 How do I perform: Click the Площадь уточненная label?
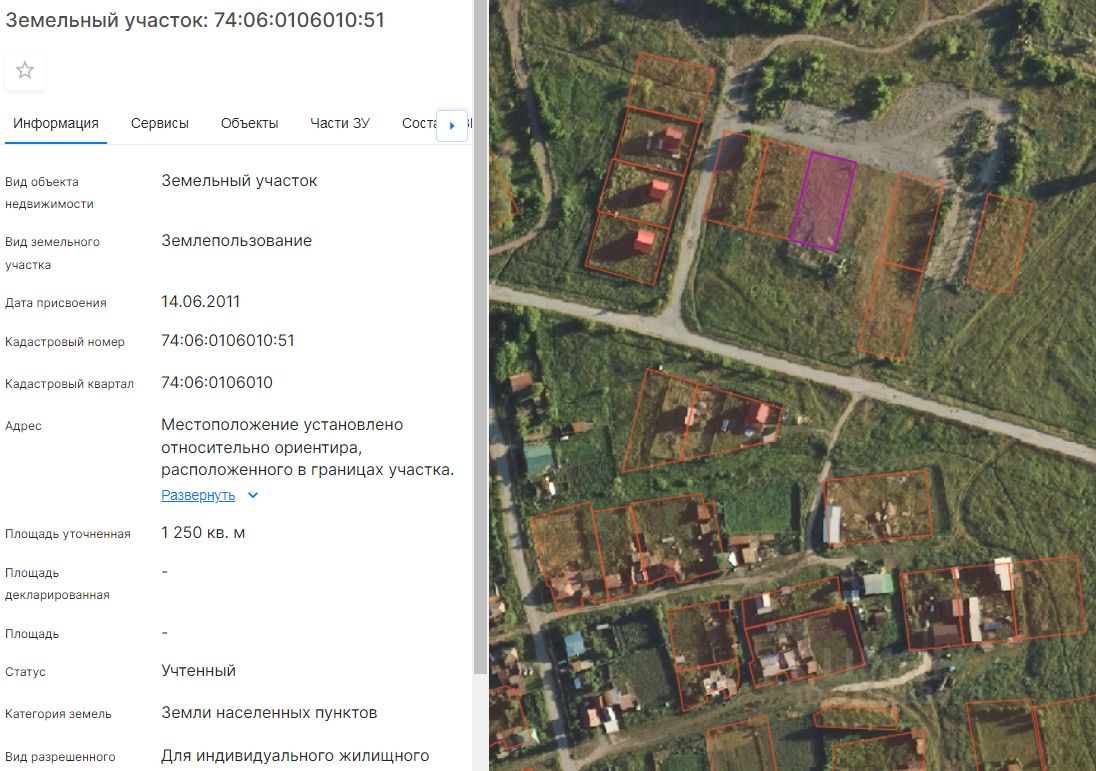(x=68, y=534)
